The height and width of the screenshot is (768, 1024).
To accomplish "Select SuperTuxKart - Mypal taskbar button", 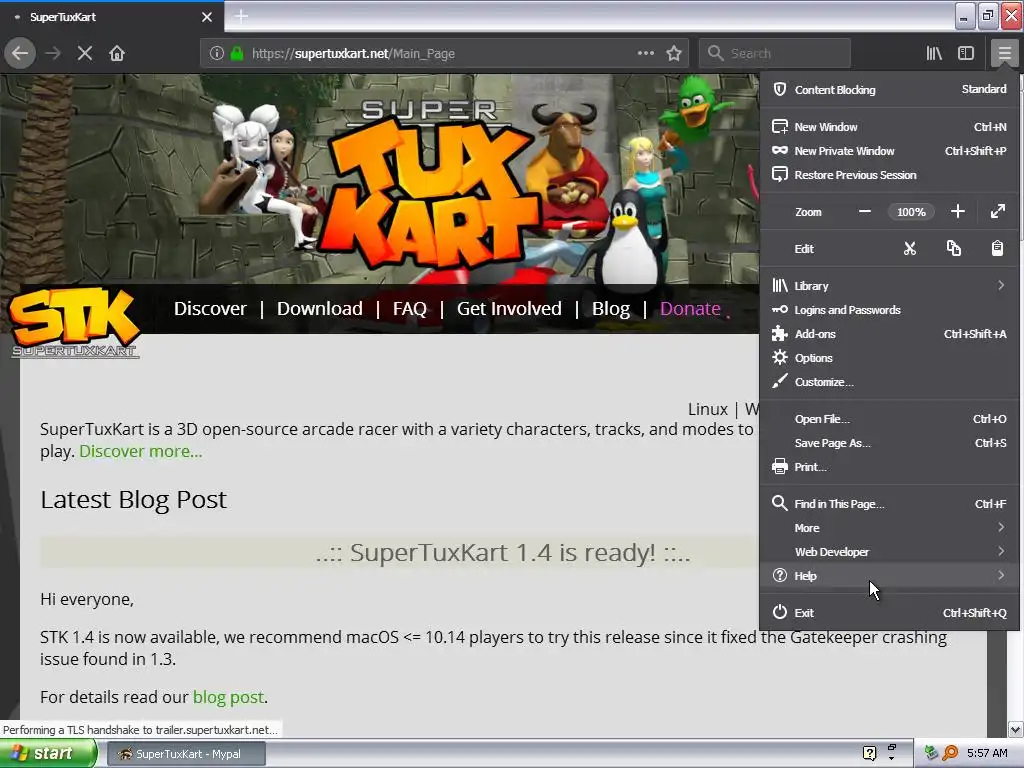I will (x=186, y=754).
